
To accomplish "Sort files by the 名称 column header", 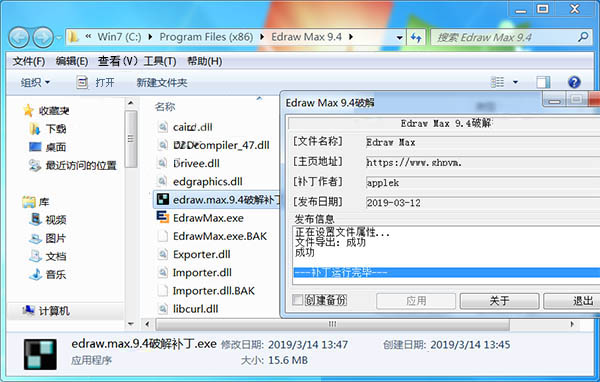I will click(x=165, y=107).
